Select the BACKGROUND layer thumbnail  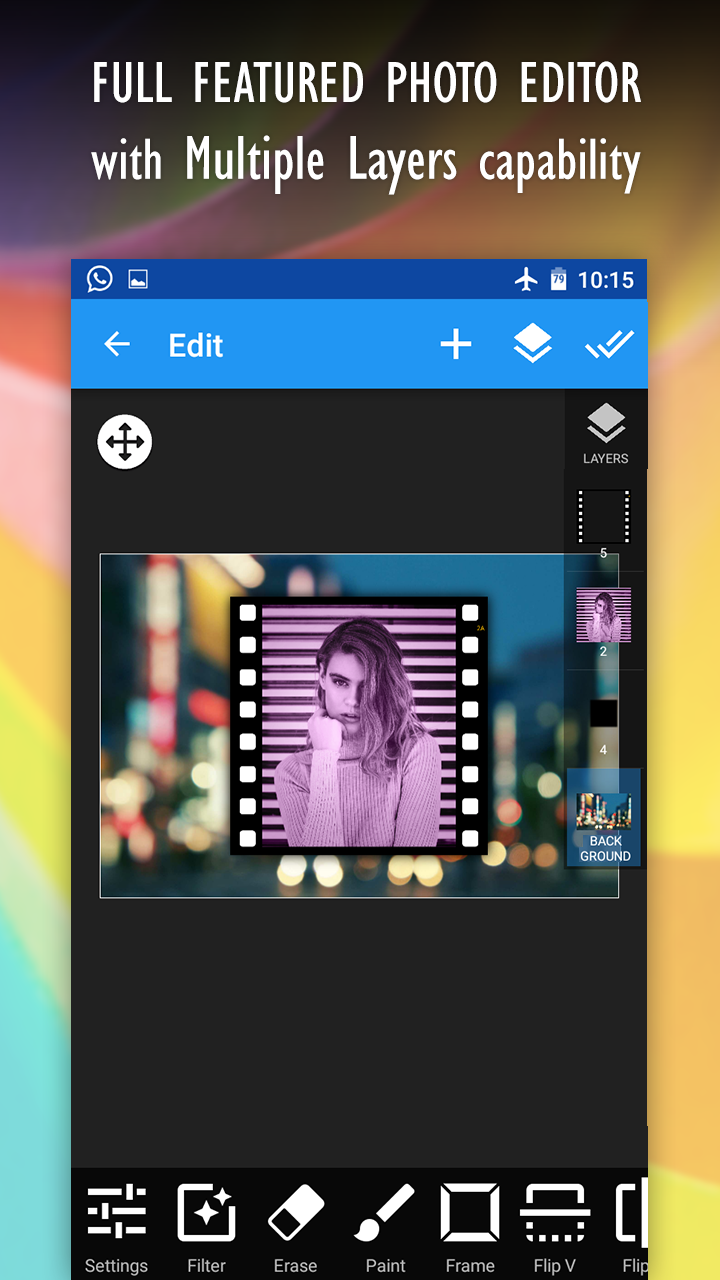pyautogui.click(x=605, y=818)
